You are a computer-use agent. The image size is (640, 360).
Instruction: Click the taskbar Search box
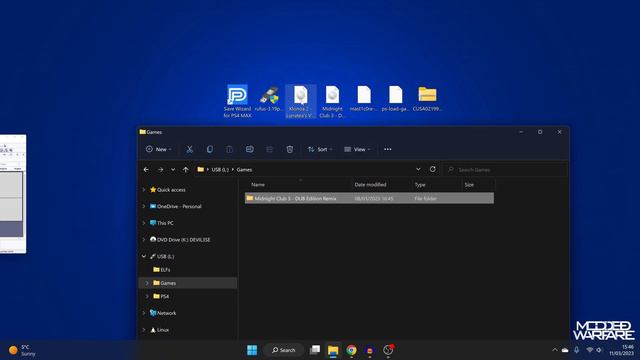pyautogui.click(x=284, y=350)
